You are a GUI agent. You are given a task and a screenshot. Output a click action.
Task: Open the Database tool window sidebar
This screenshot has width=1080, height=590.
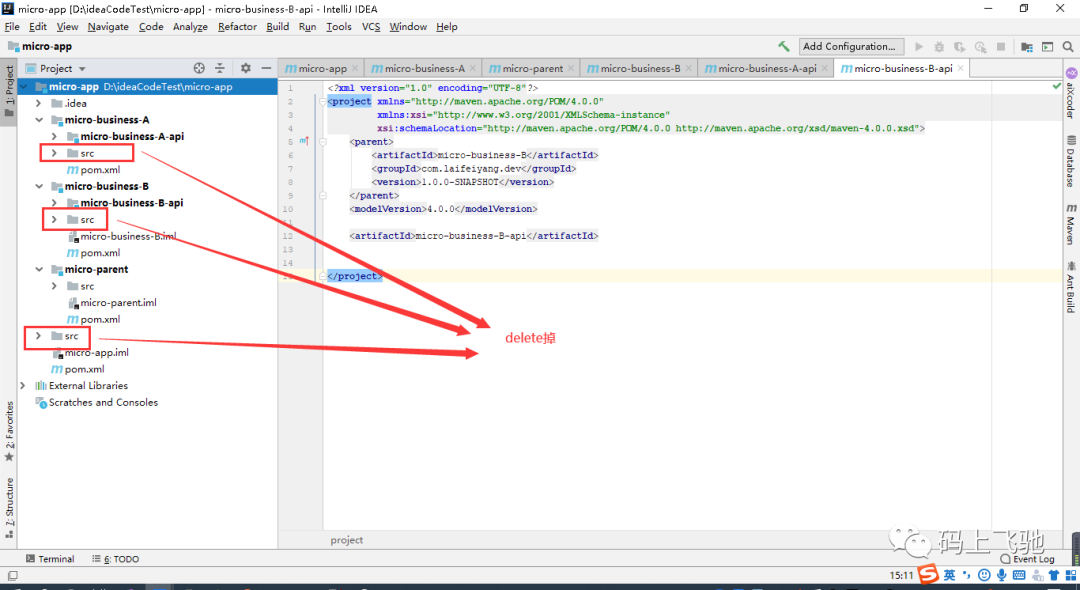coord(1071,161)
